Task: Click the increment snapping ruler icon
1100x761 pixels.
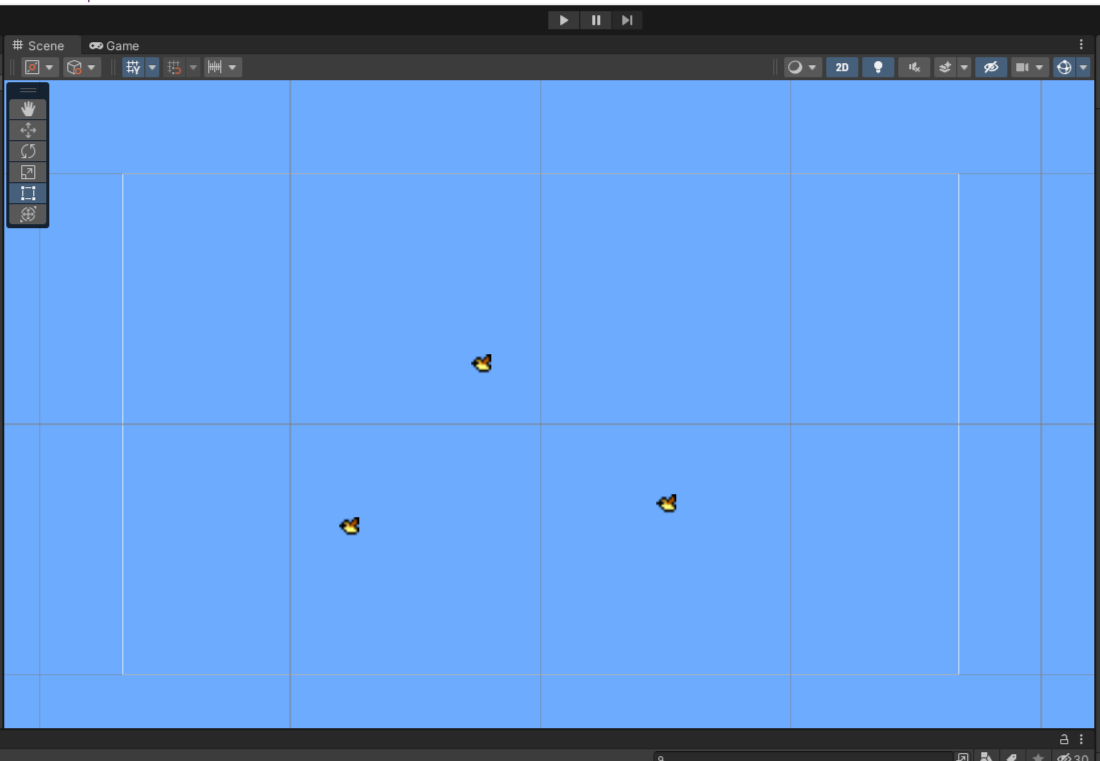Action: 215,67
